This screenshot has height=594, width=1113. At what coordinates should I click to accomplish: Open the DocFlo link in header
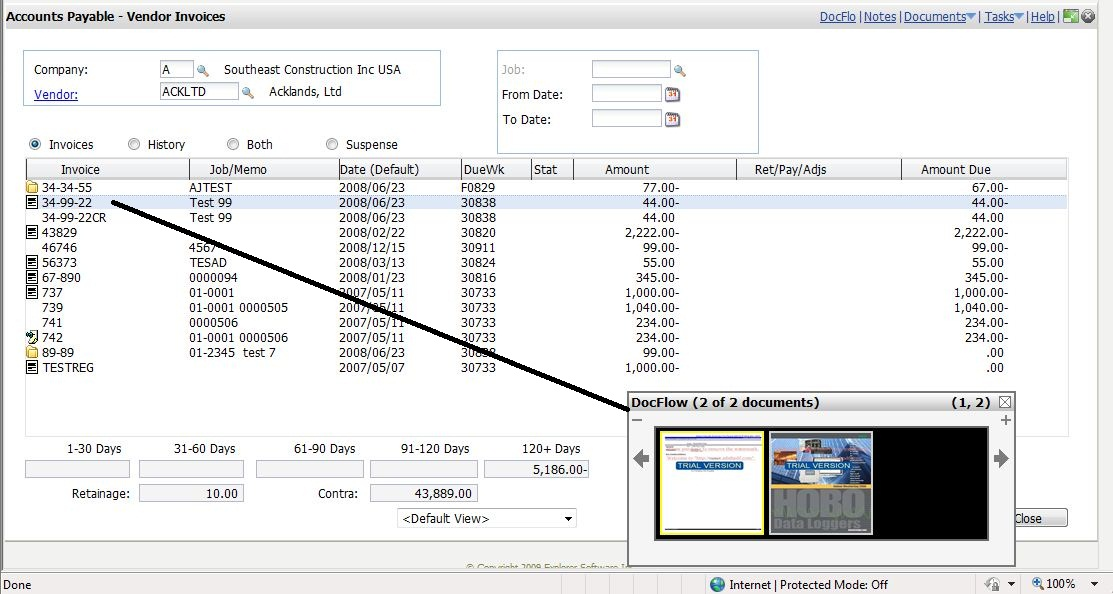[838, 16]
